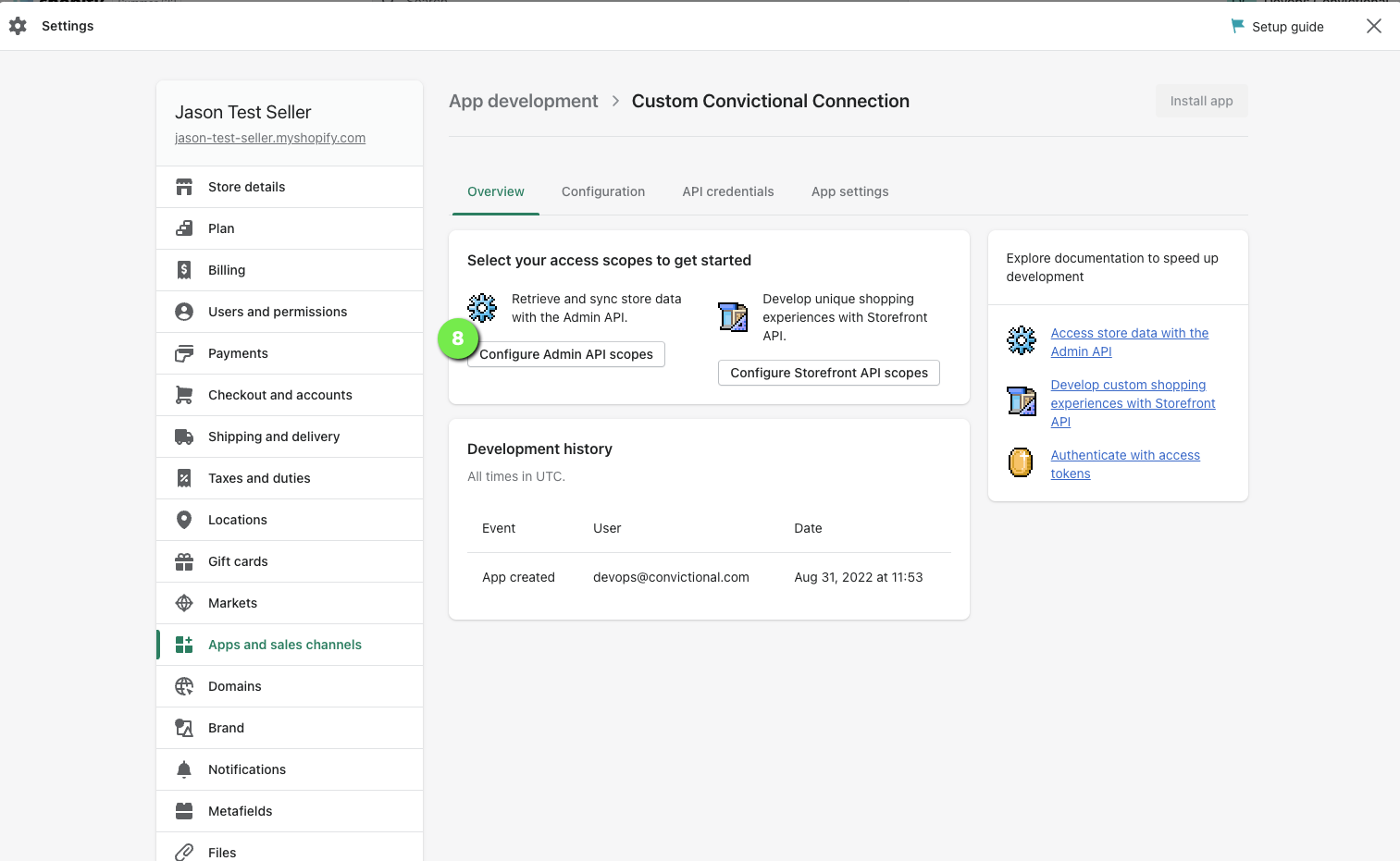
Task: Click the Install app button
Action: [x=1201, y=101]
